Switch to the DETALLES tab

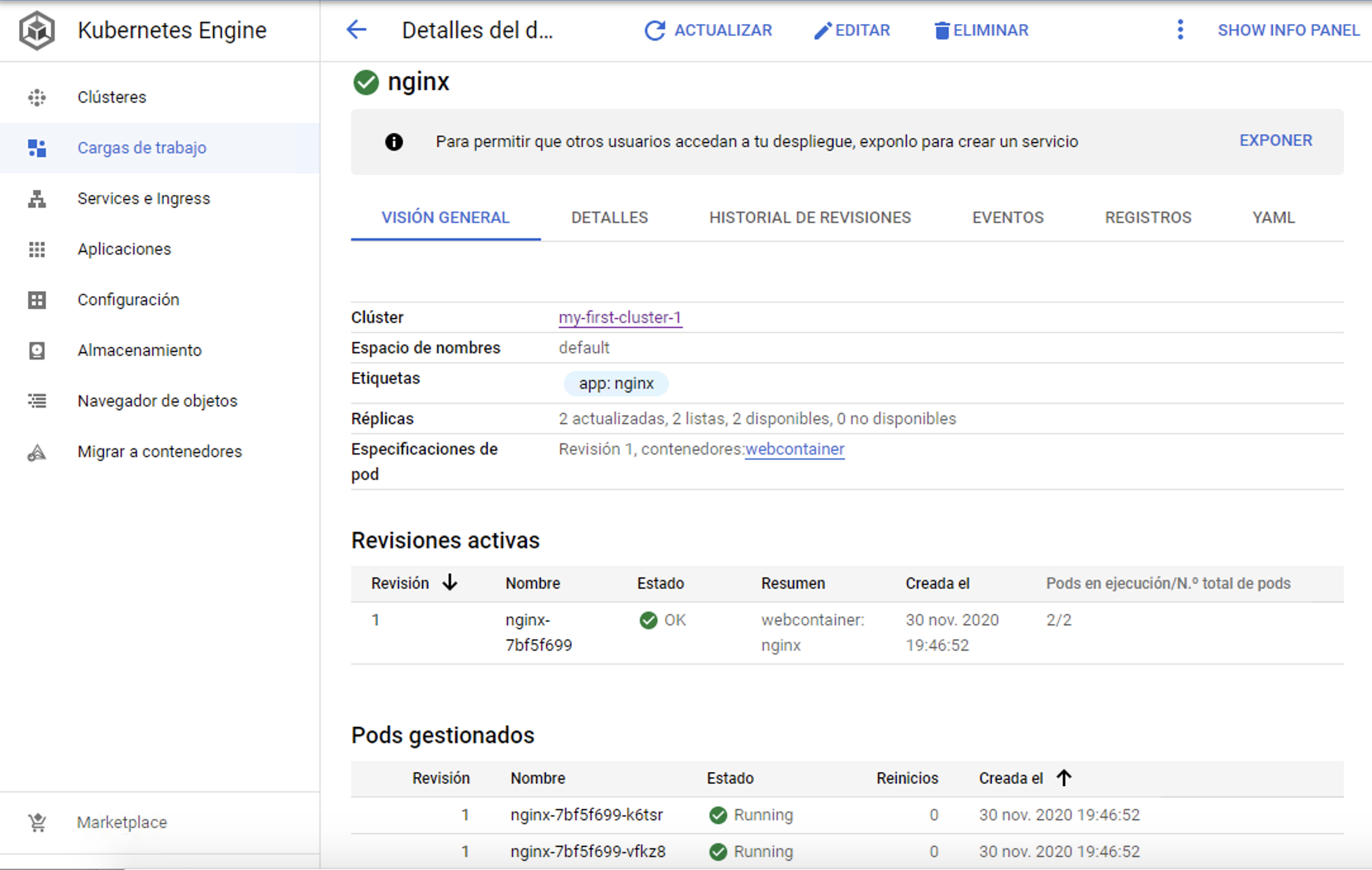[609, 218]
